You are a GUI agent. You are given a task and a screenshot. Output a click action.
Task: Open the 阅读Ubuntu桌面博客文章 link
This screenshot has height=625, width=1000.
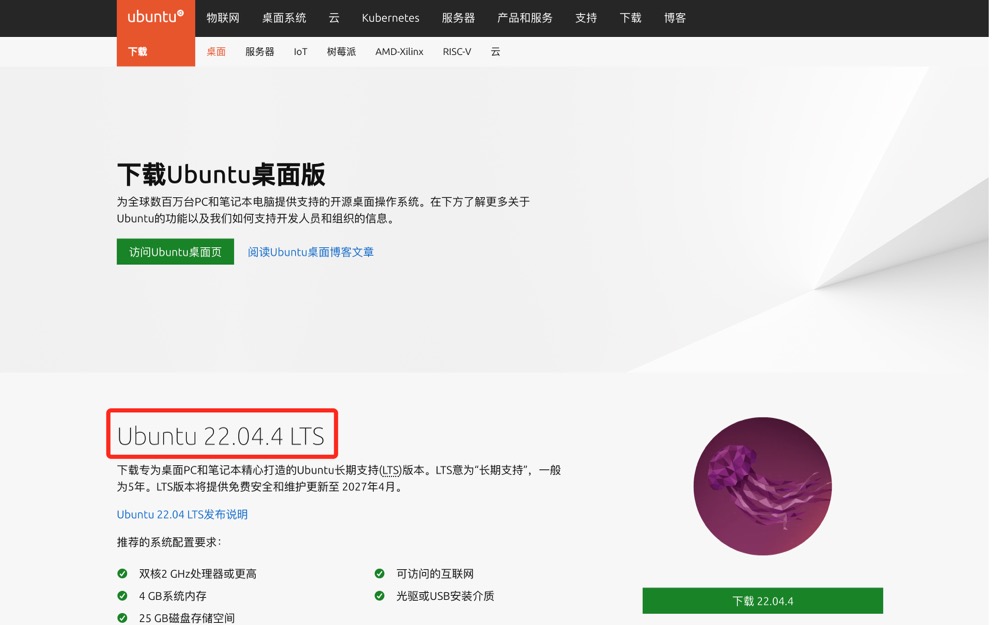(x=311, y=252)
